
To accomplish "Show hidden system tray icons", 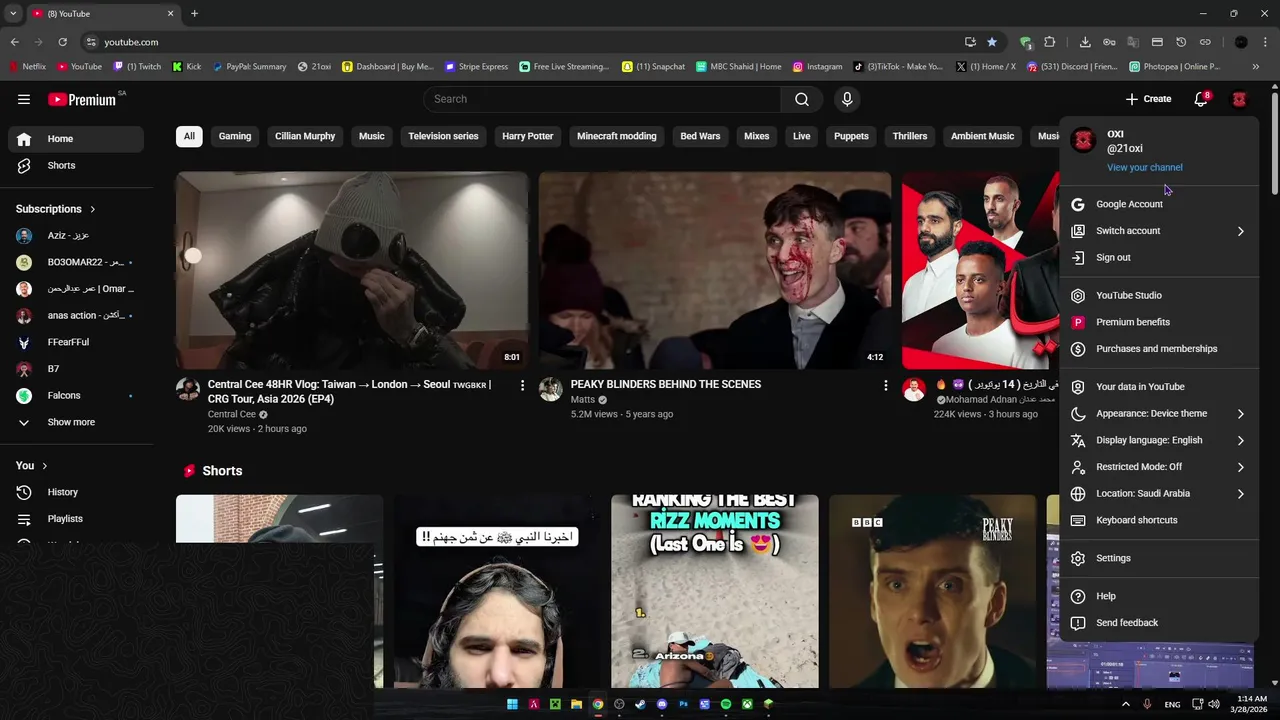I will click(x=1126, y=704).
